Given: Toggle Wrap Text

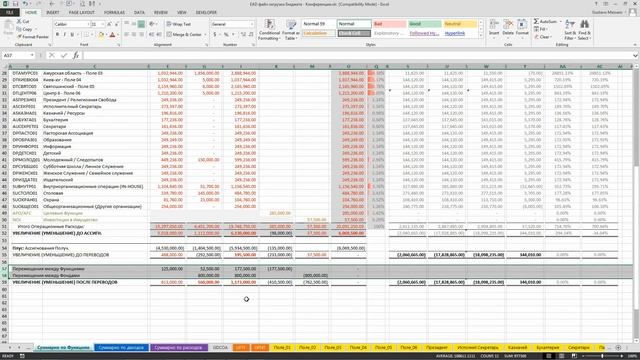Looking at the screenshot, I should (179, 24).
